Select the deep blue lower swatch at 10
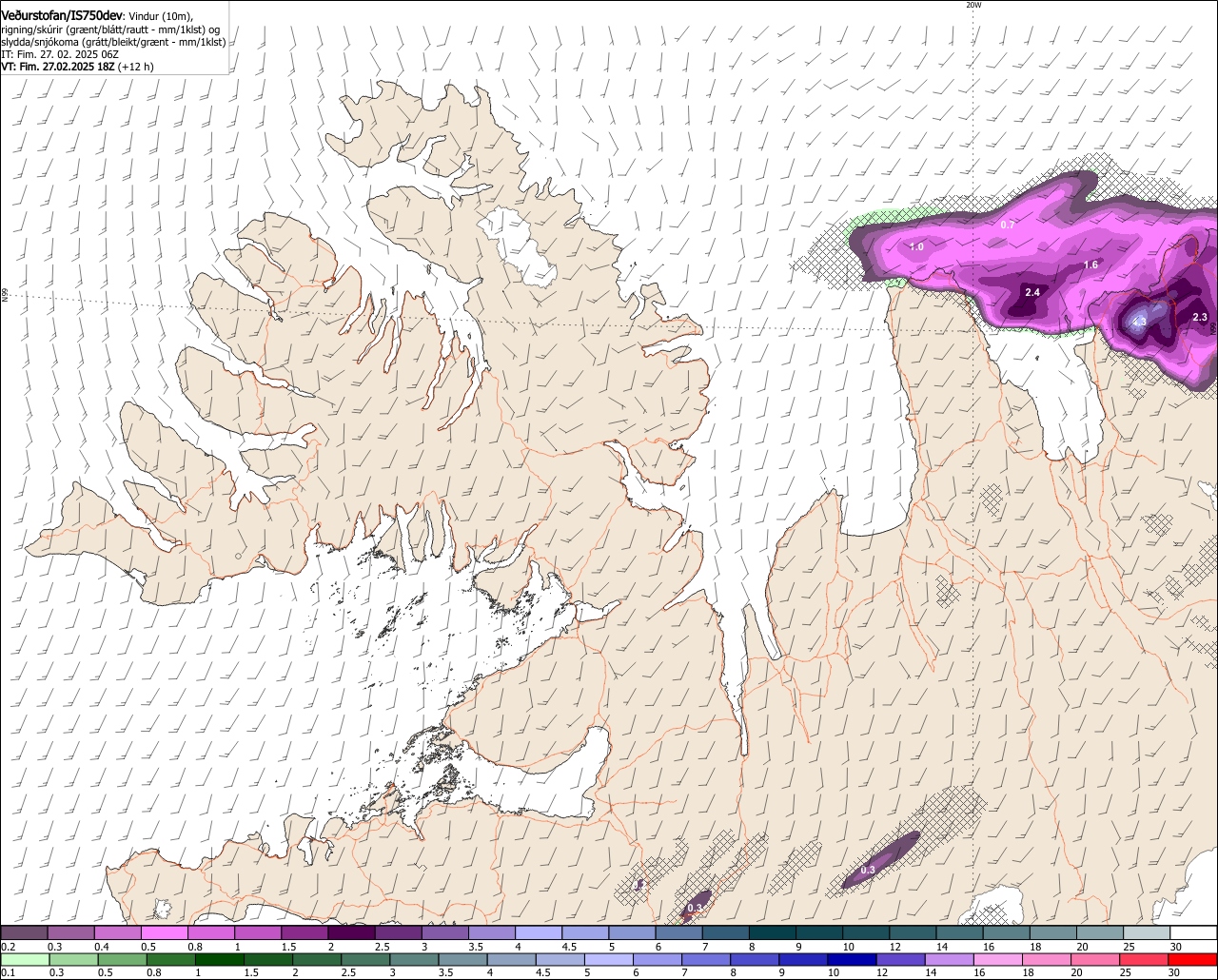This screenshot has height=980, width=1218. click(853, 960)
